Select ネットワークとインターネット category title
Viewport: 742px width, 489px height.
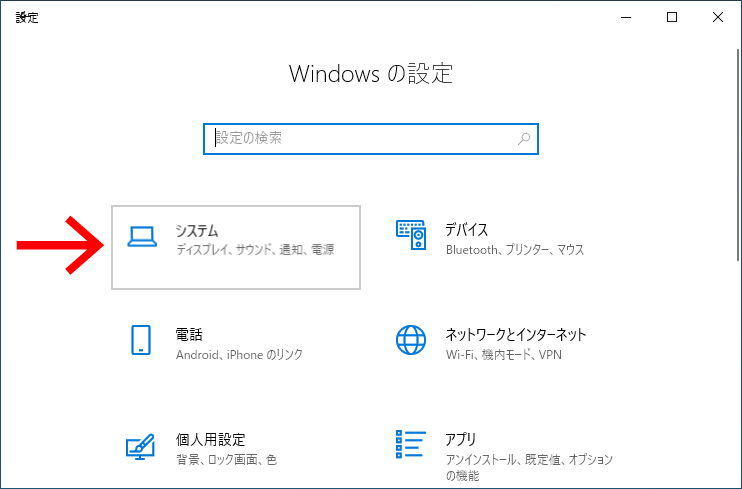click(x=516, y=335)
